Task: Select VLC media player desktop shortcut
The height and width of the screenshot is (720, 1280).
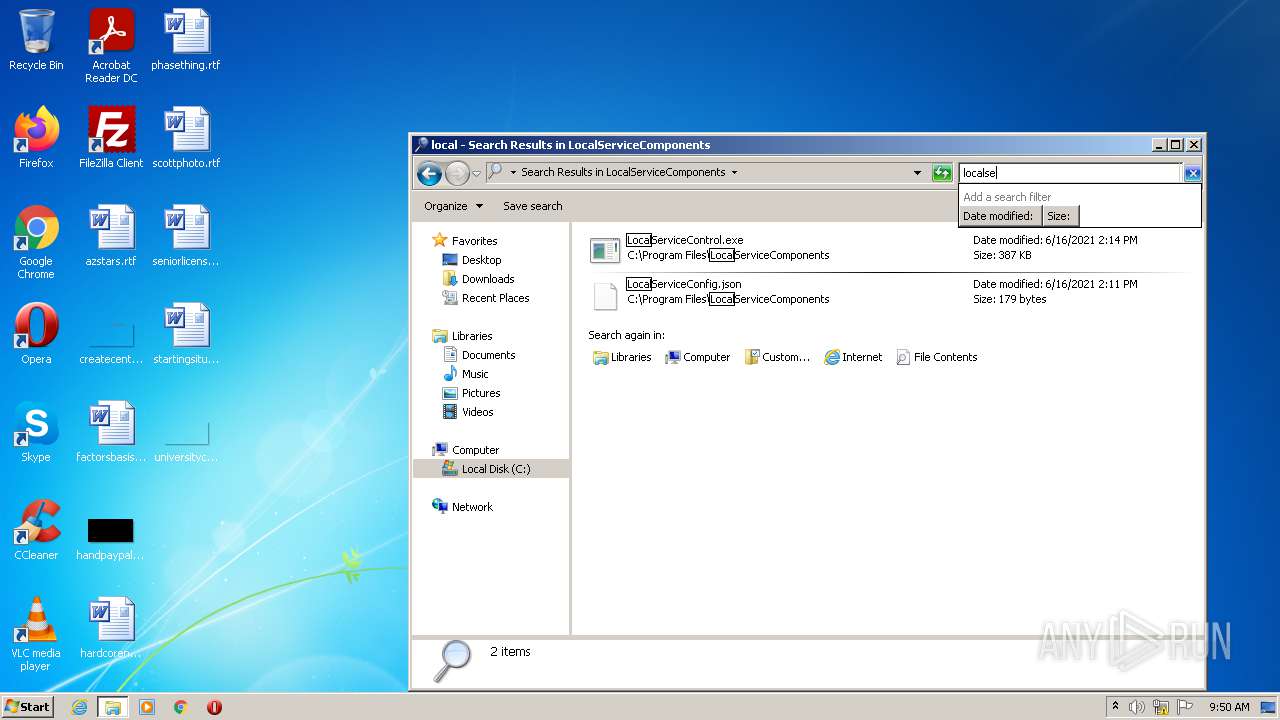Action: tap(36, 634)
